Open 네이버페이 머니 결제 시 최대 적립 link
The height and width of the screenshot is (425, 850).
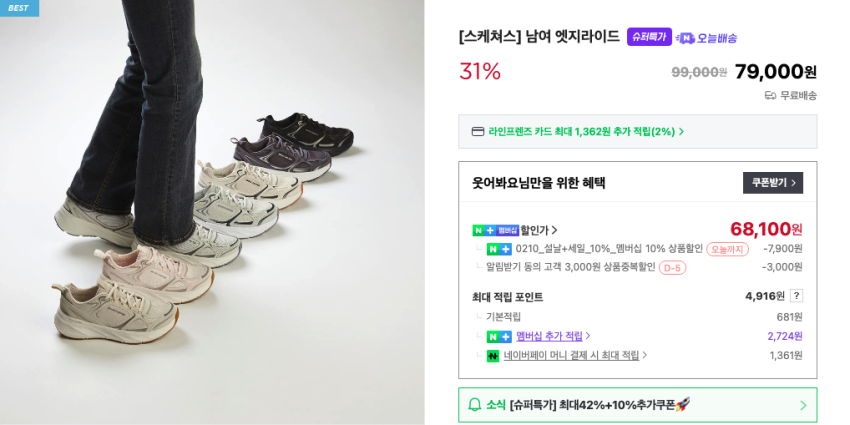[575, 355]
